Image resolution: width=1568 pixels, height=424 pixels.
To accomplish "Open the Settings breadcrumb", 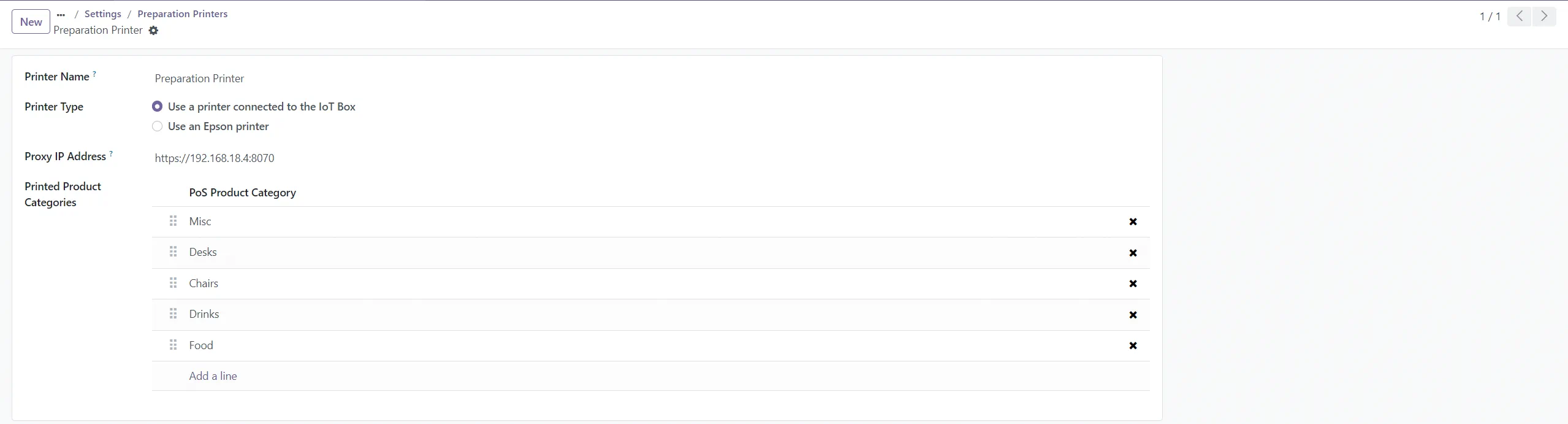I will (x=102, y=14).
